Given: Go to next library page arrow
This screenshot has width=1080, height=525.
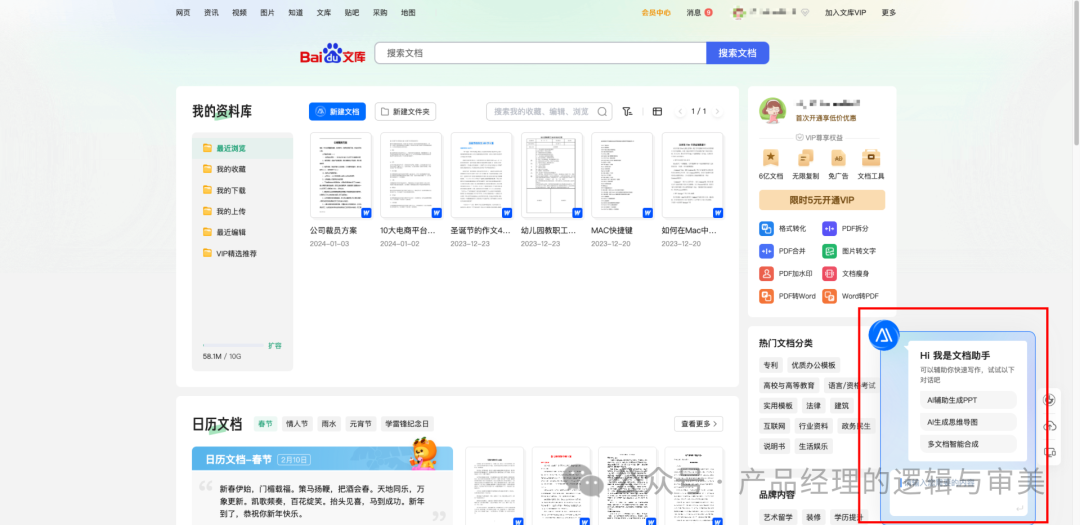Looking at the screenshot, I should pyautogui.click(x=717, y=112).
